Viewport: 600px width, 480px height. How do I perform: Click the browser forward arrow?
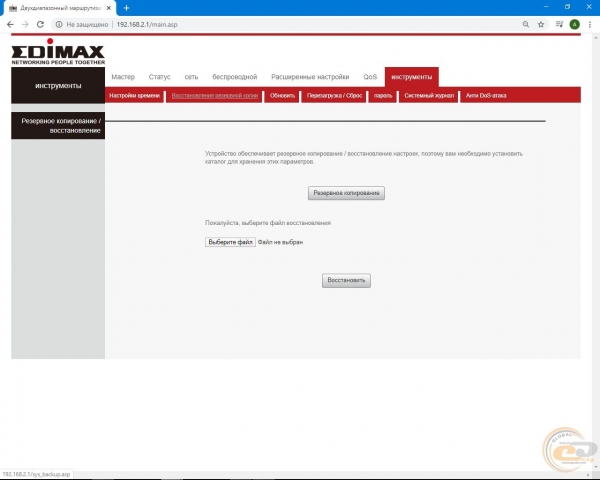25,24
